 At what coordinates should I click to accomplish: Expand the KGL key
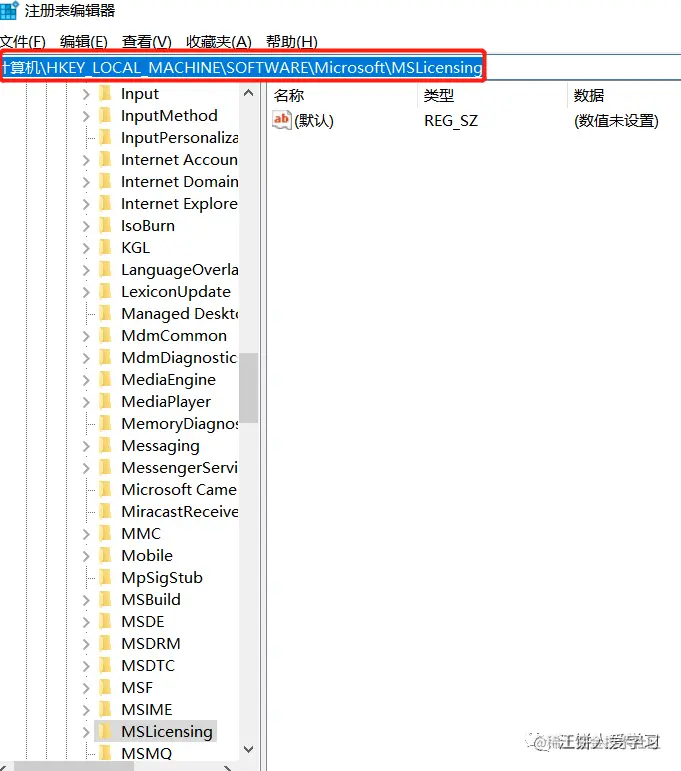tap(86, 248)
